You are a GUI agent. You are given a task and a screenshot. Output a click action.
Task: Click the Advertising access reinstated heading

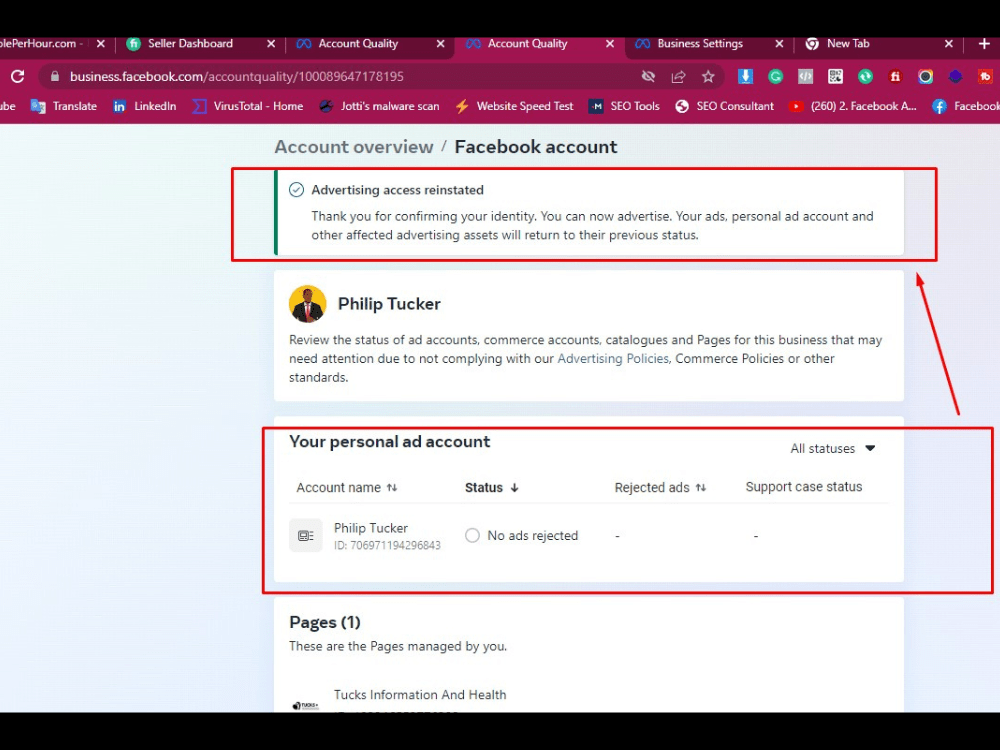[x=397, y=190]
